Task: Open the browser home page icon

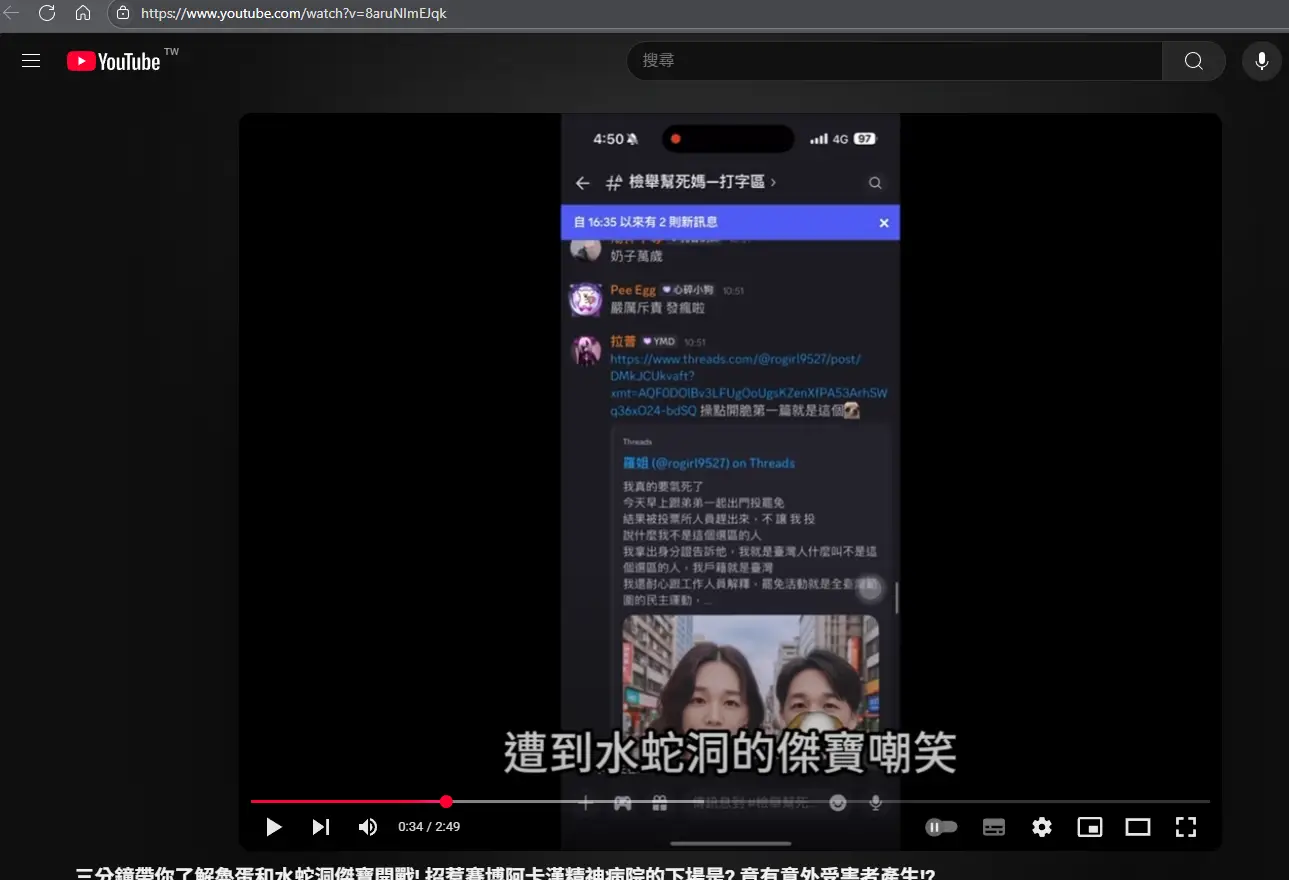Action: 83,13
